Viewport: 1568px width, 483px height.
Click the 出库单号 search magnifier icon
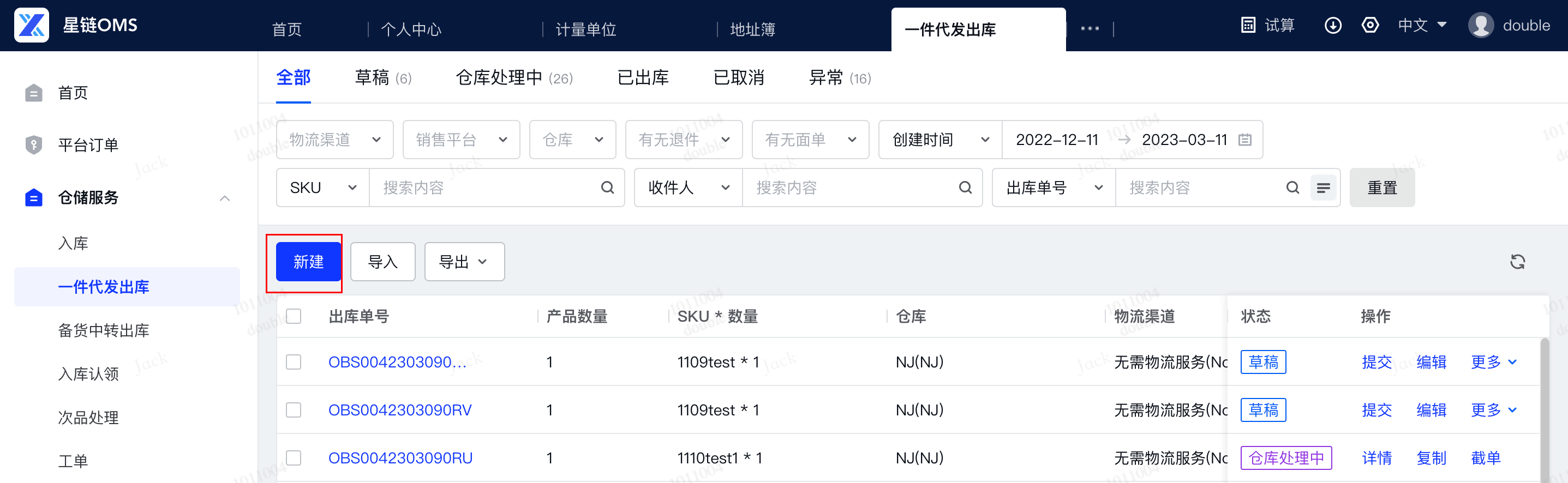[x=1292, y=188]
